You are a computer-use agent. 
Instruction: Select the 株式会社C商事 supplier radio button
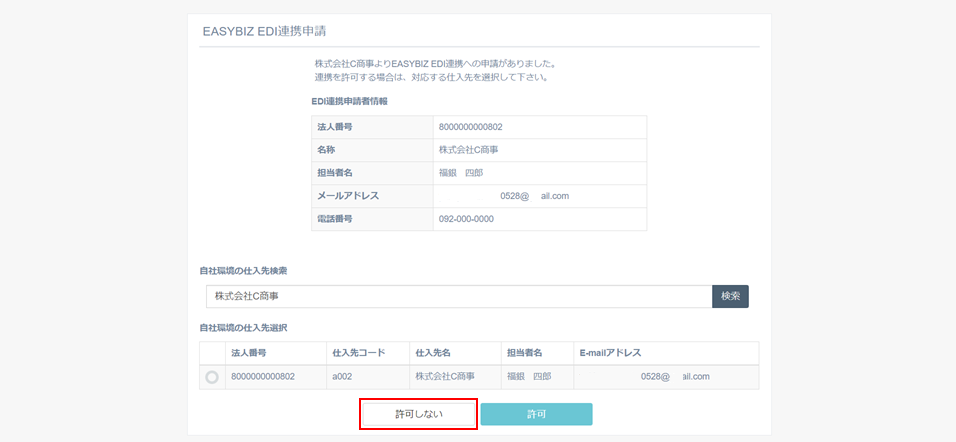[x=212, y=377]
